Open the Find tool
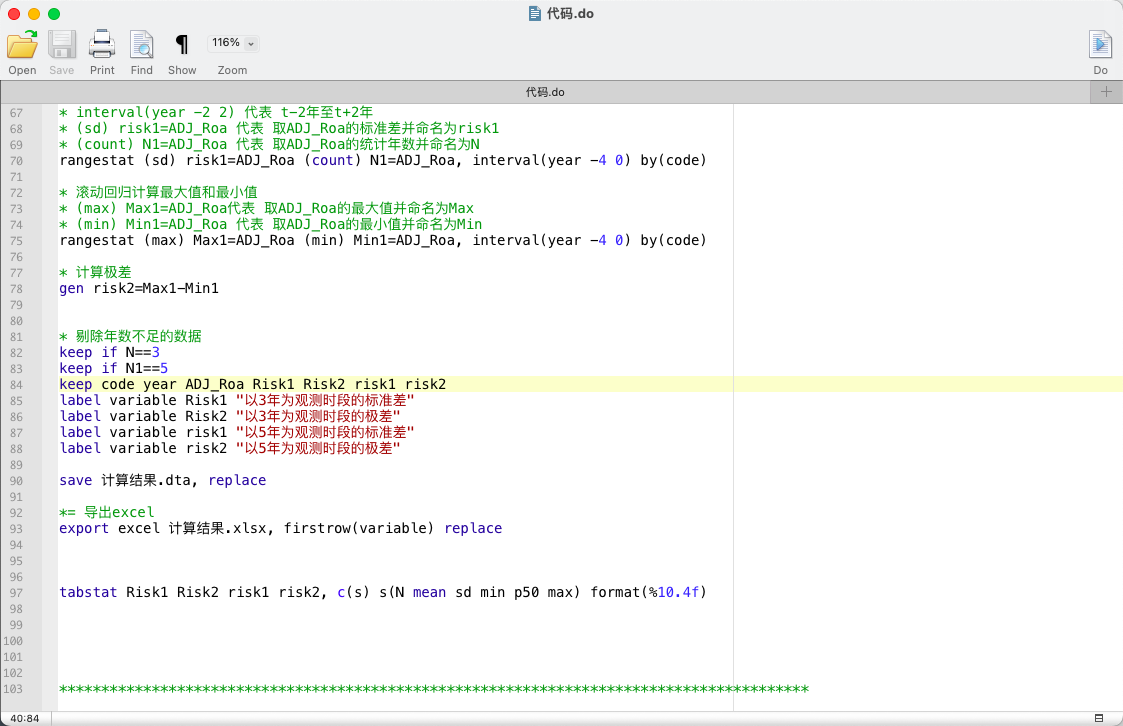1123x726 pixels. (x=142, y=44)
